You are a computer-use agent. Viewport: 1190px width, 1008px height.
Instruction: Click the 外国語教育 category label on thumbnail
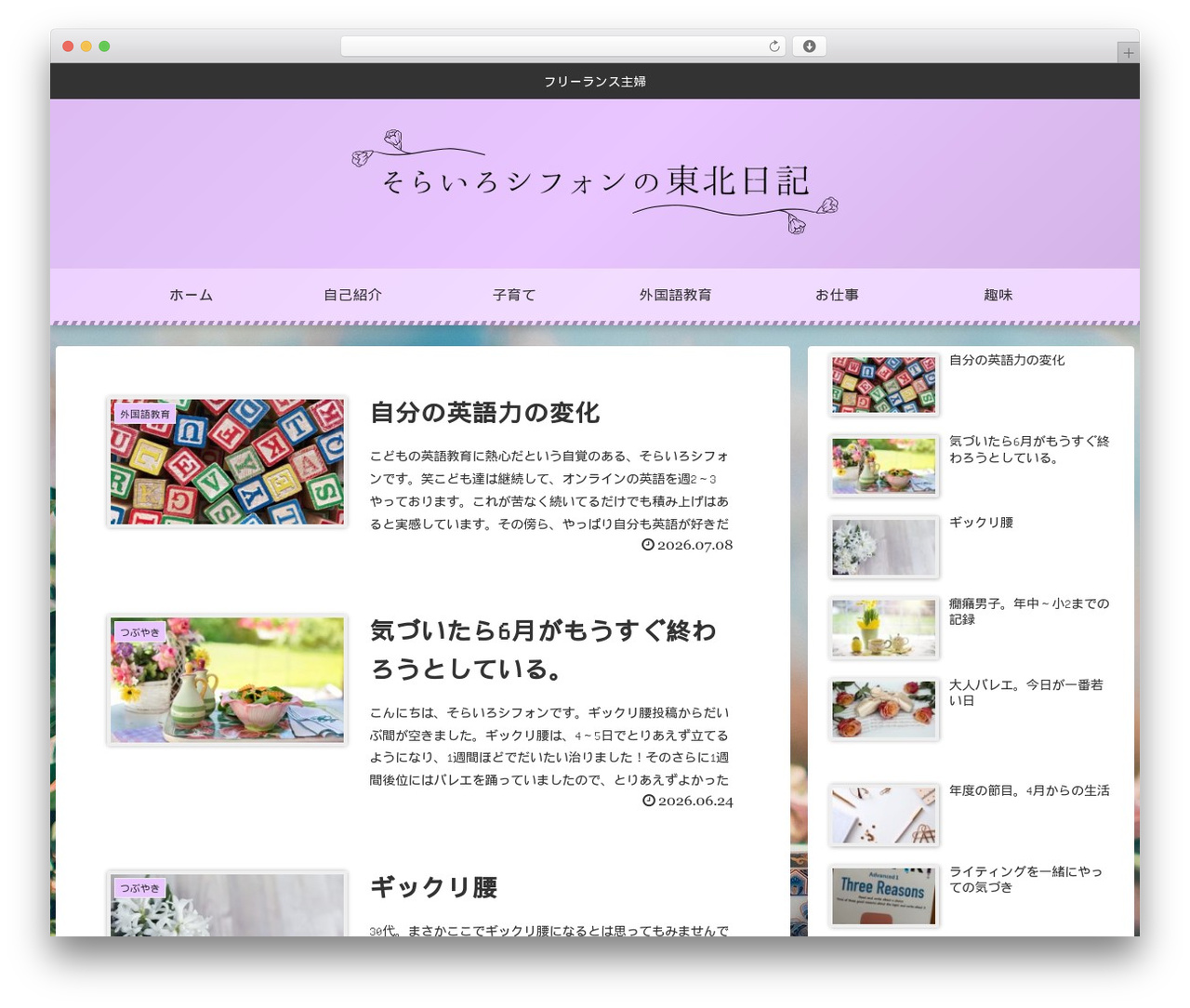(x=145, y=415)
